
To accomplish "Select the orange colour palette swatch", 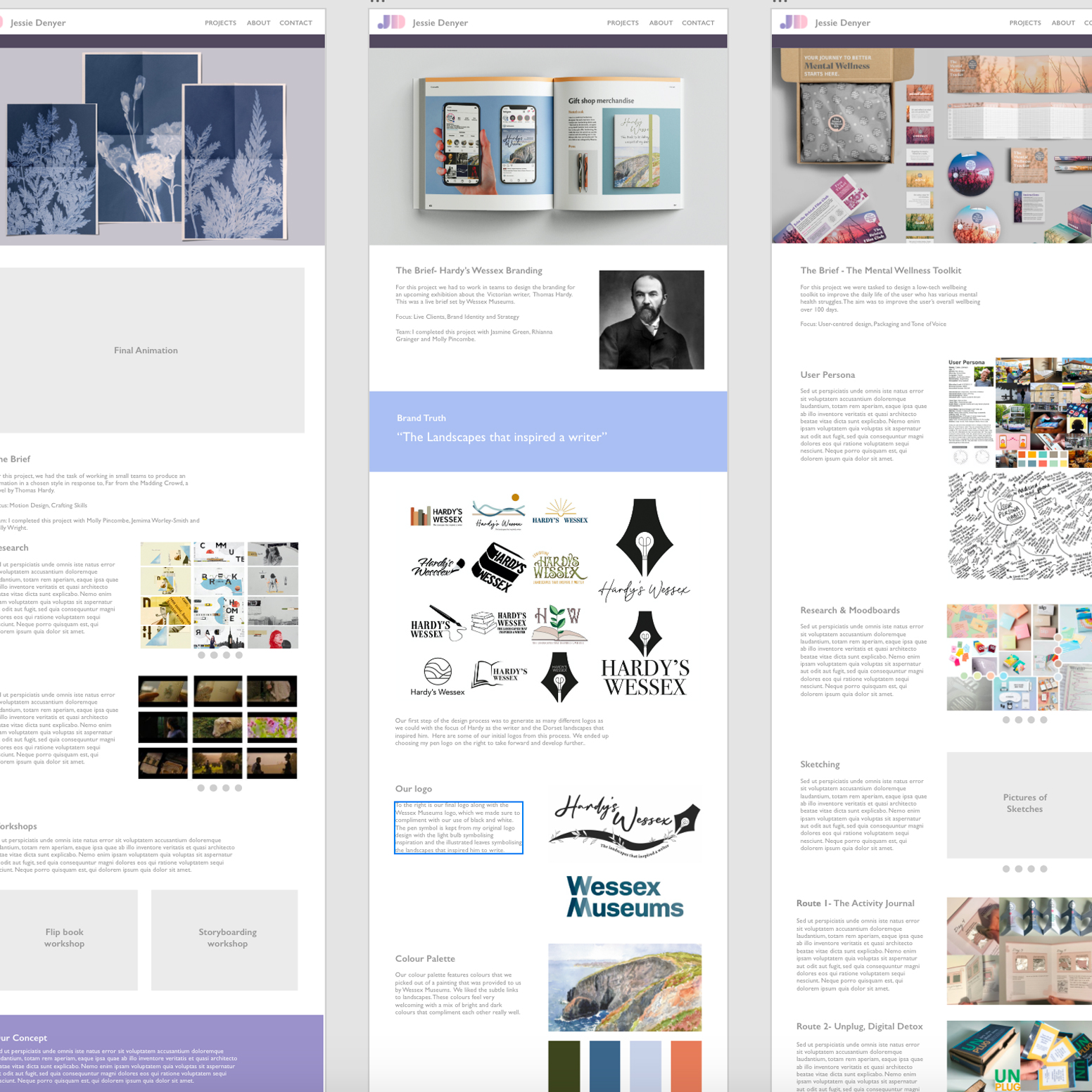I will tap(686, 1066).
